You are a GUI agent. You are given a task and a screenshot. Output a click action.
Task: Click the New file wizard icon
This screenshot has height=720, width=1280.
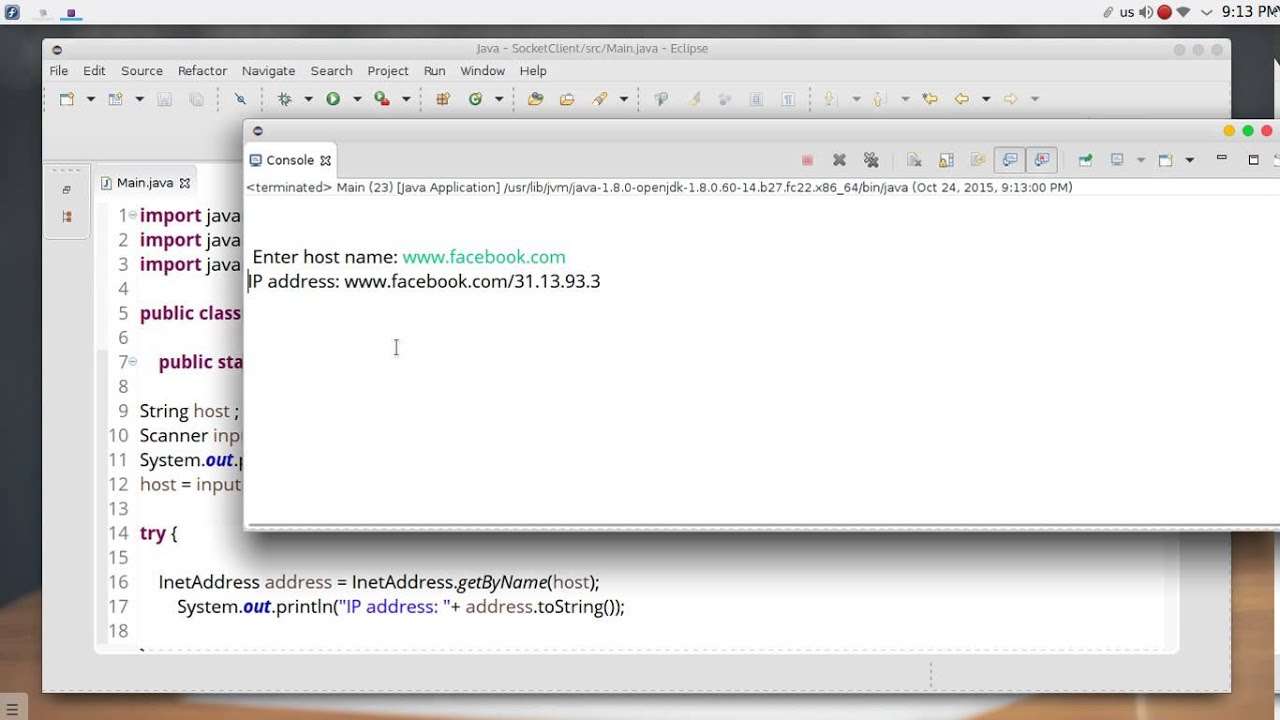[67, 99]
